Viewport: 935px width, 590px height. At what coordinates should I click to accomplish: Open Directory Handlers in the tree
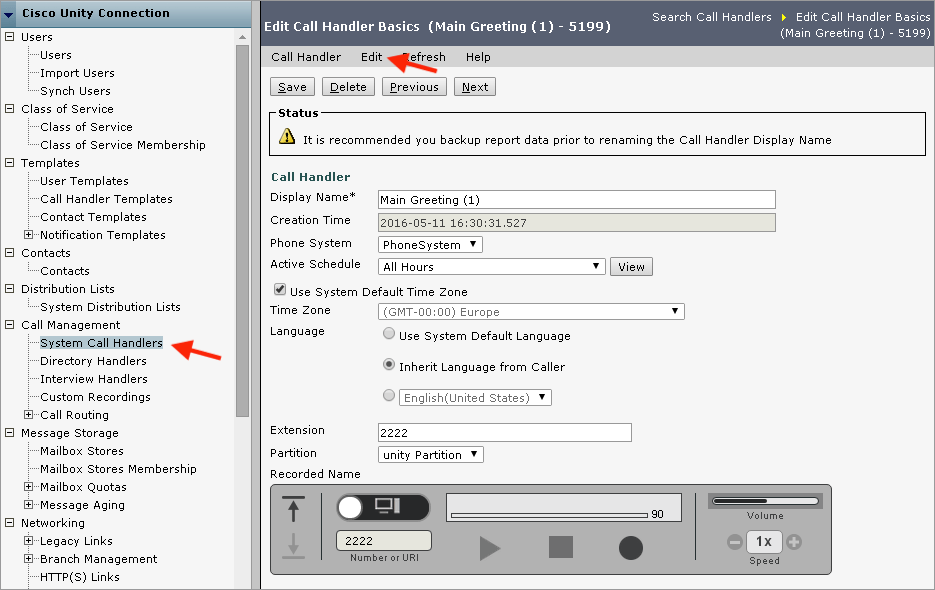click(93, 361)
